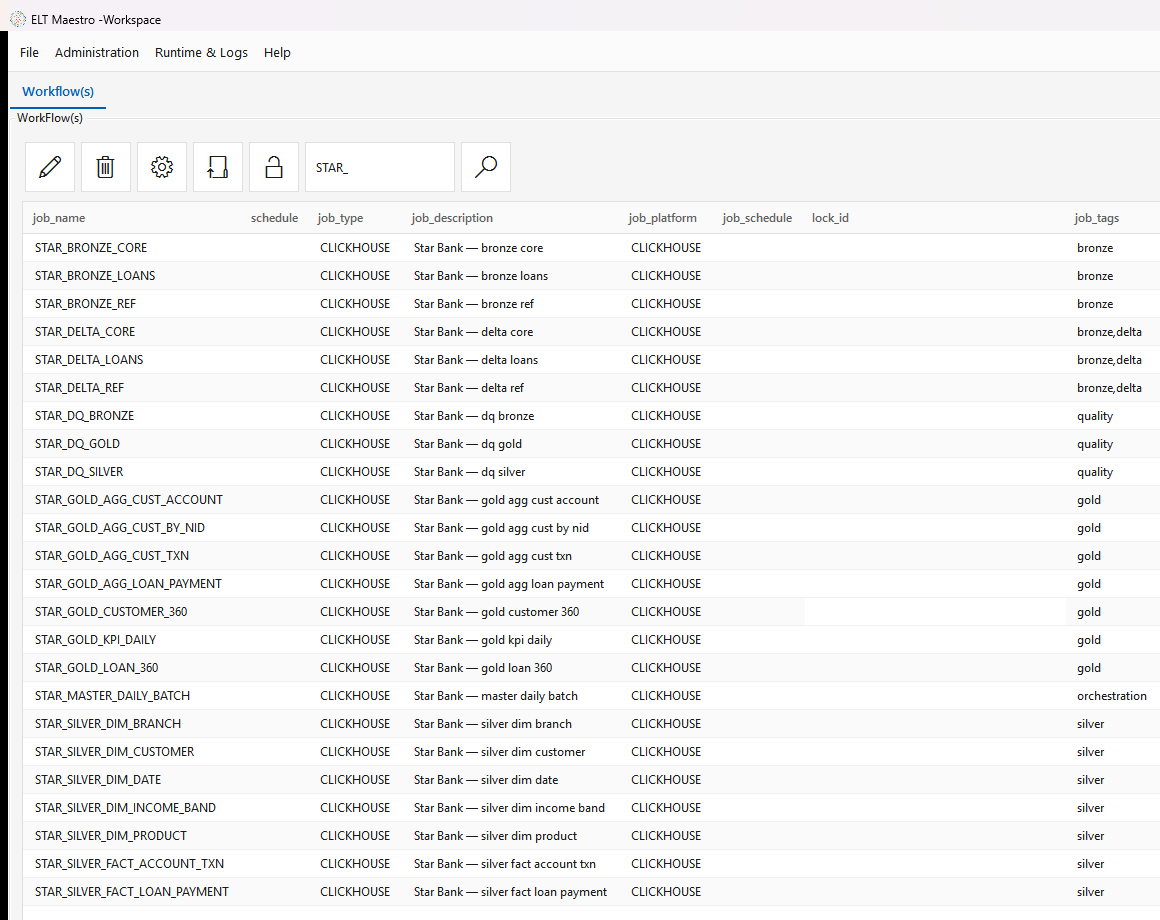Screen dimensions: 1160x920
Task: Select the STAR_SILVER_DIM_BRANCH job
Action: [x=108, y=724]
